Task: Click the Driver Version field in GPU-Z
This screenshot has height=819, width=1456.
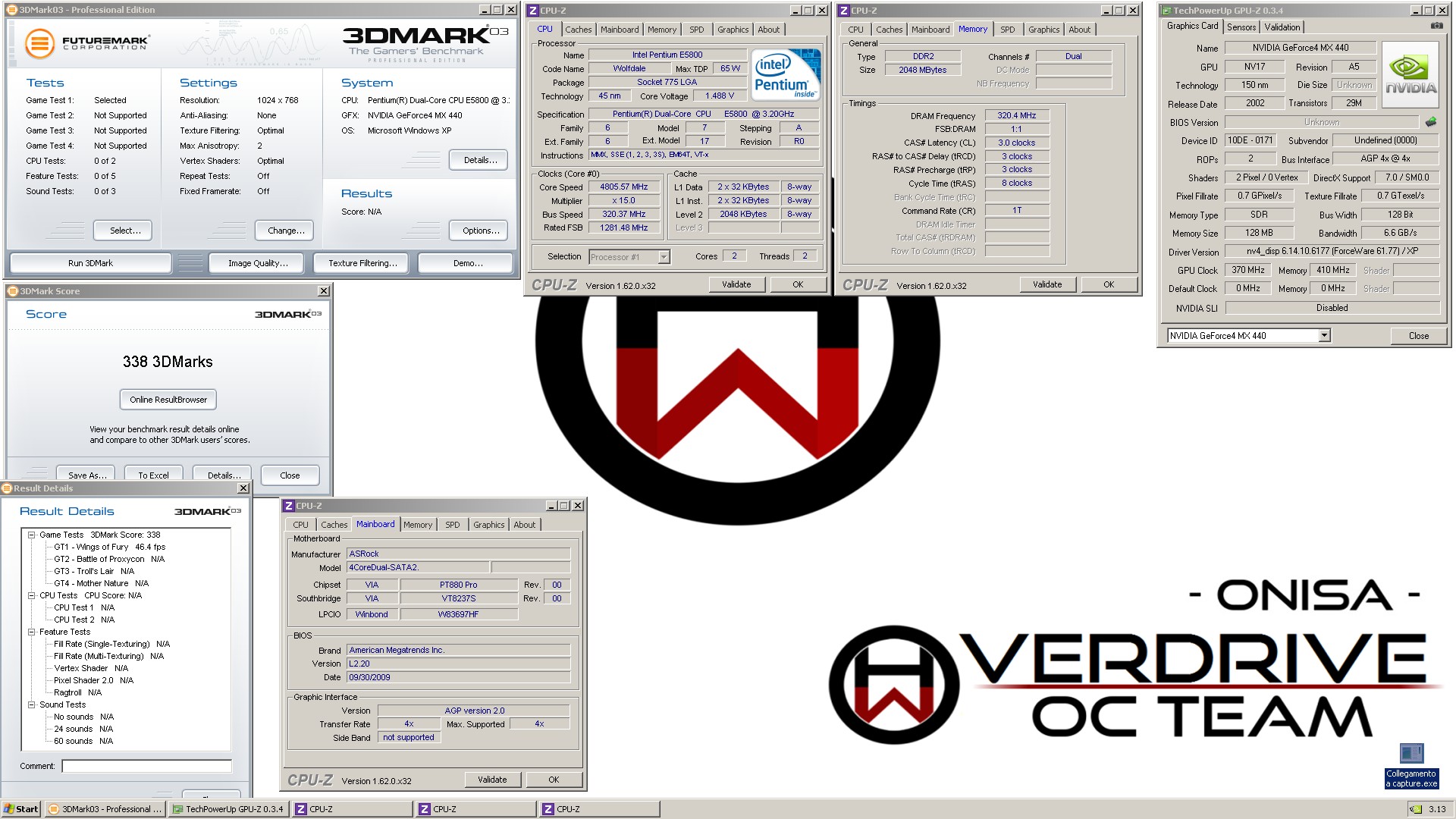Action: click(x=1332, y=251)
